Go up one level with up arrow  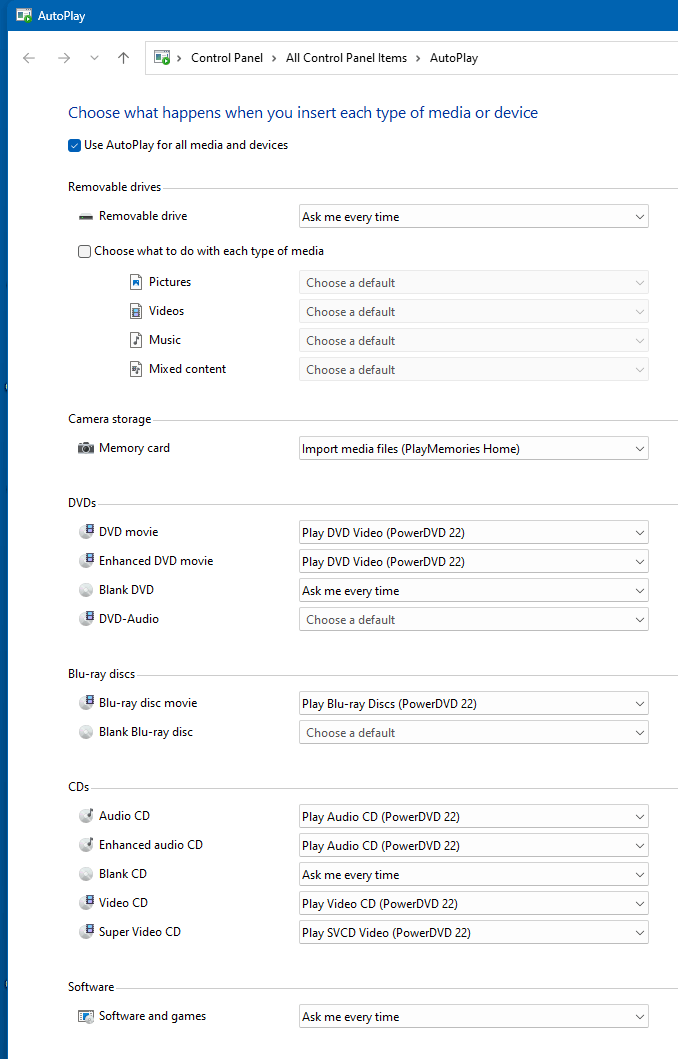[x=124, y=58]
